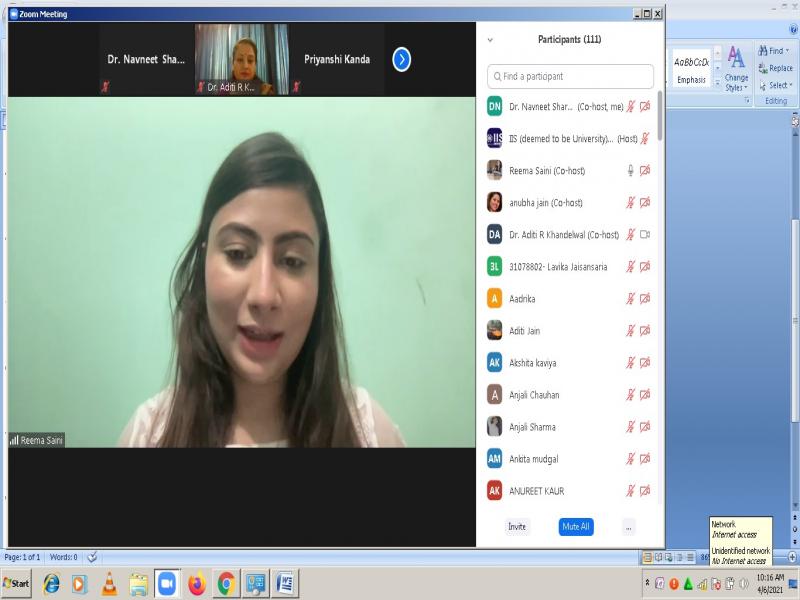Click the Word taskbar icon
Viewport: 800px width, 600px height.
point(284,583)
